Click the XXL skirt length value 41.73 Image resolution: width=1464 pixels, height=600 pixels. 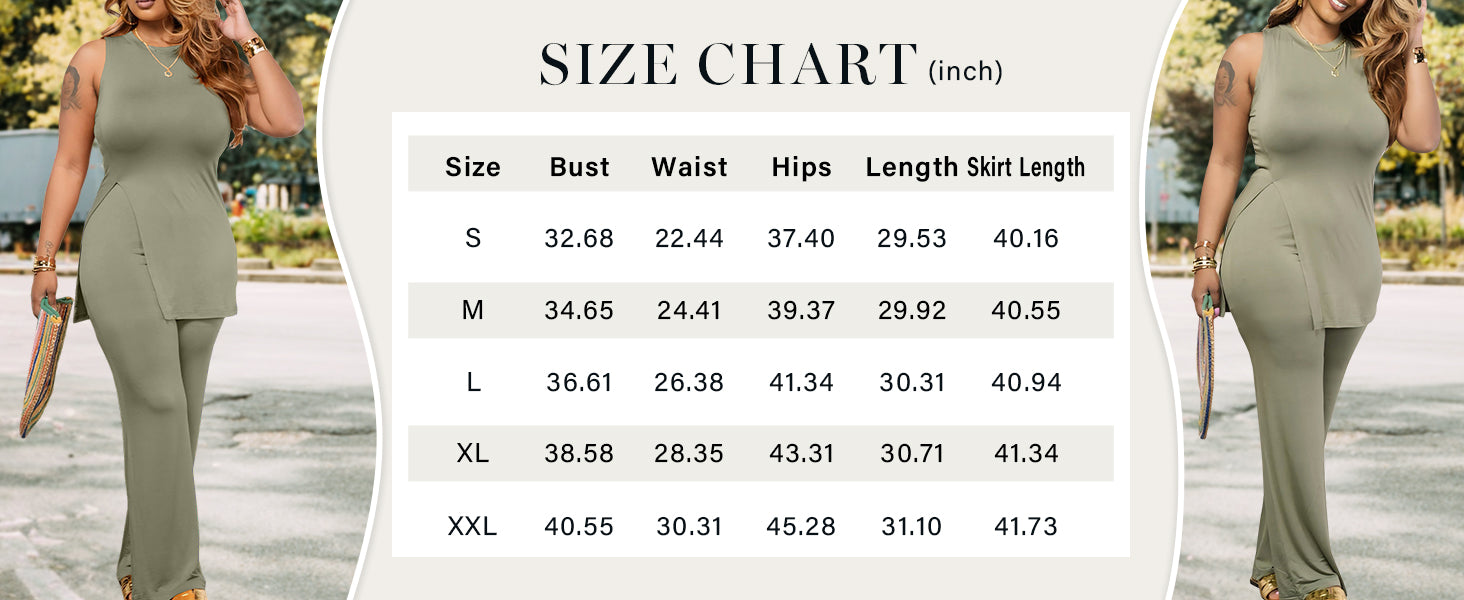tap(1026, 526)
